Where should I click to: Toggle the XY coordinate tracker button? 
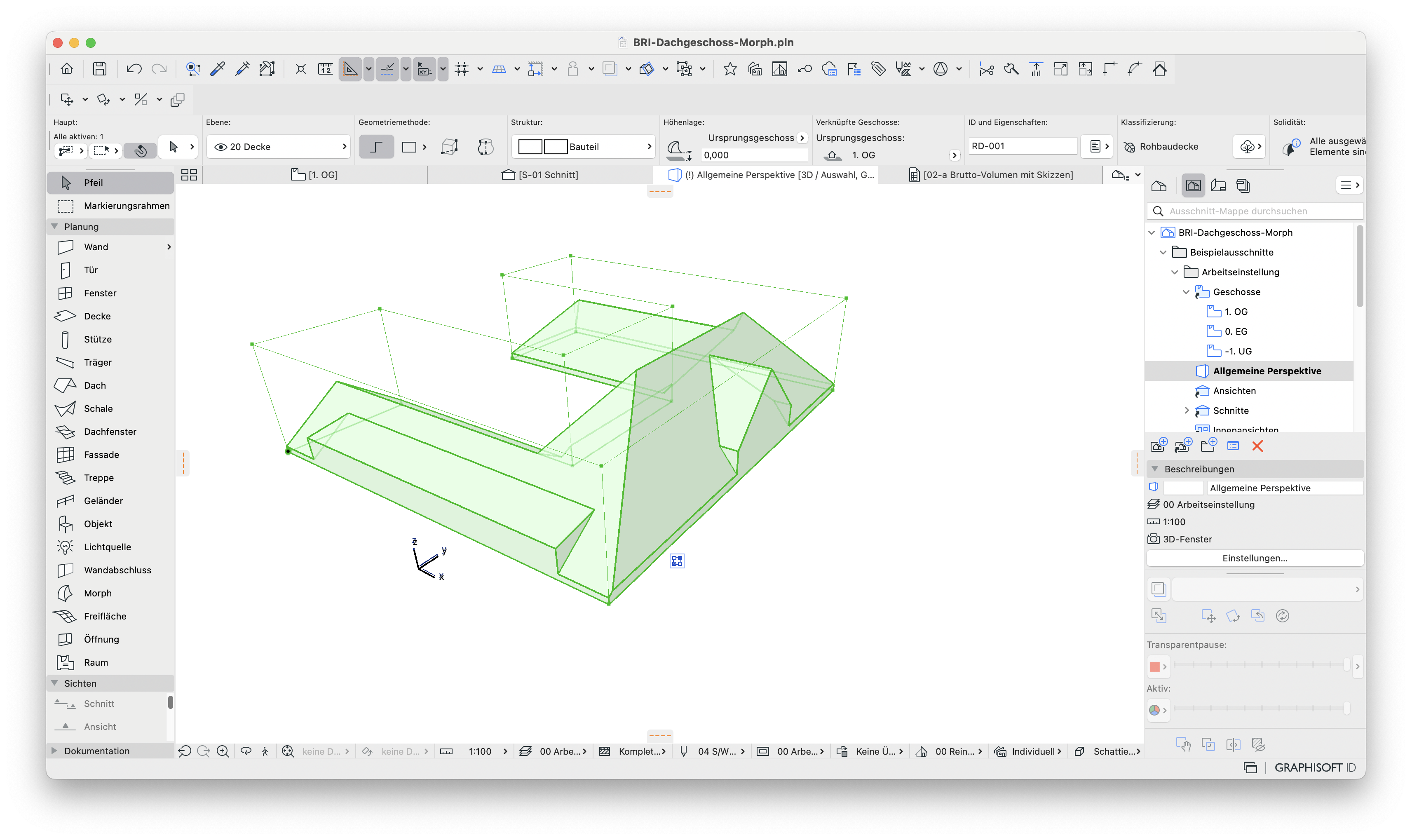[x=424, y=69]
